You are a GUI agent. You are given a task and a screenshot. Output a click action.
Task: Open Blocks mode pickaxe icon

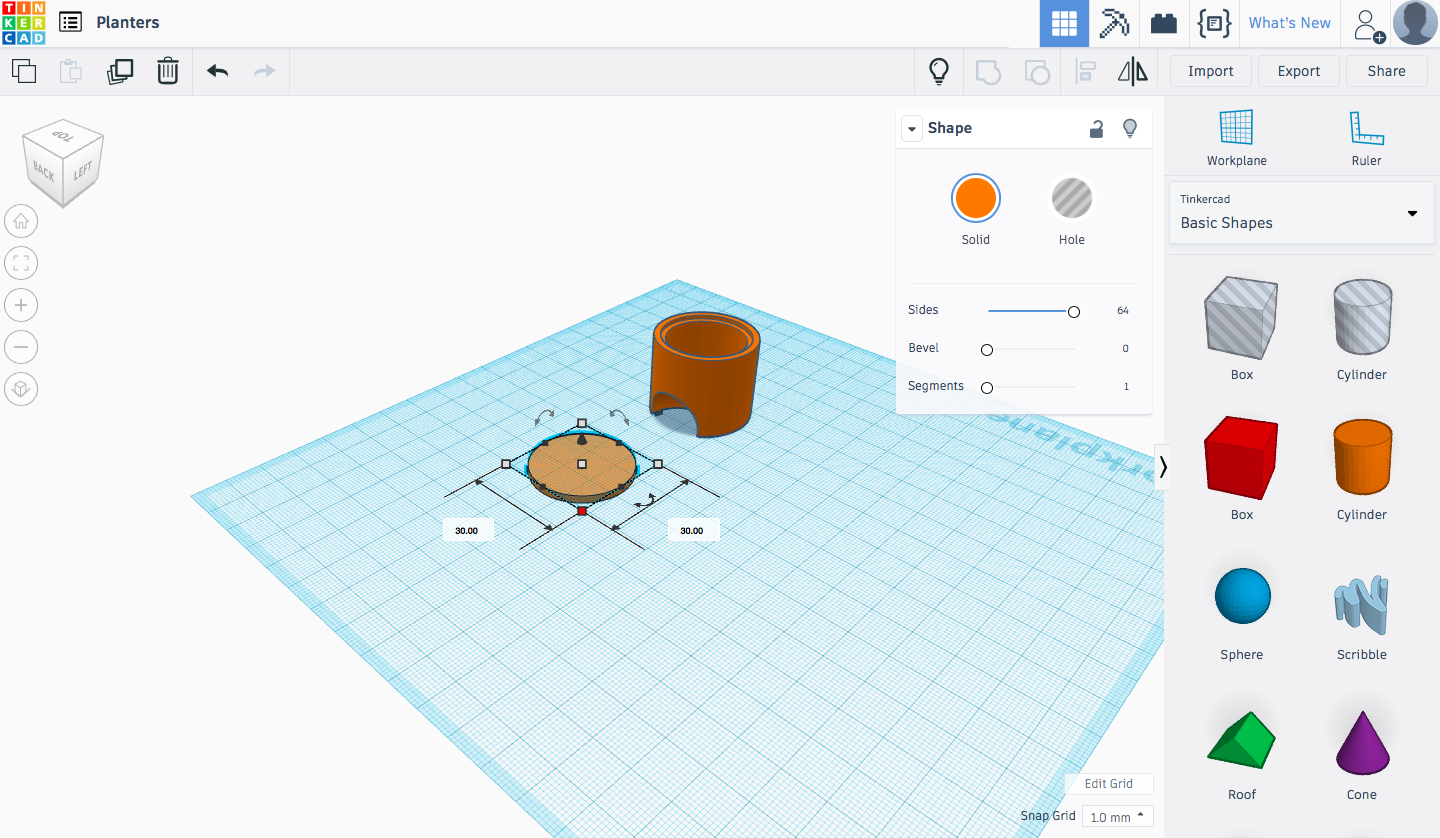1114,23
